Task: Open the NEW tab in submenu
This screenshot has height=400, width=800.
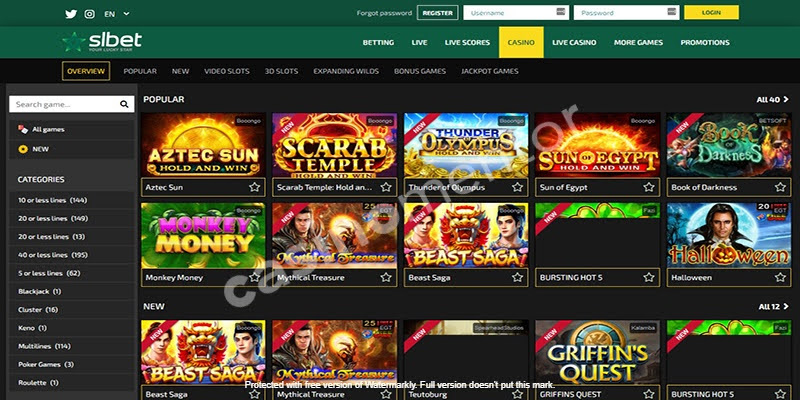Action: (180, 71)
